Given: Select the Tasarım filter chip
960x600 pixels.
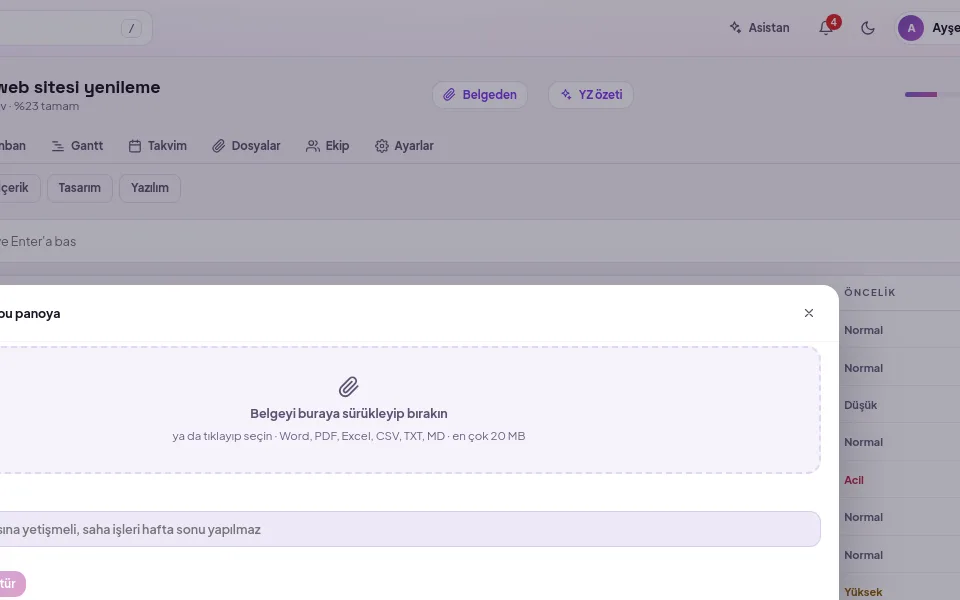Looking at the screenshot, I should [x=80, y=188].
